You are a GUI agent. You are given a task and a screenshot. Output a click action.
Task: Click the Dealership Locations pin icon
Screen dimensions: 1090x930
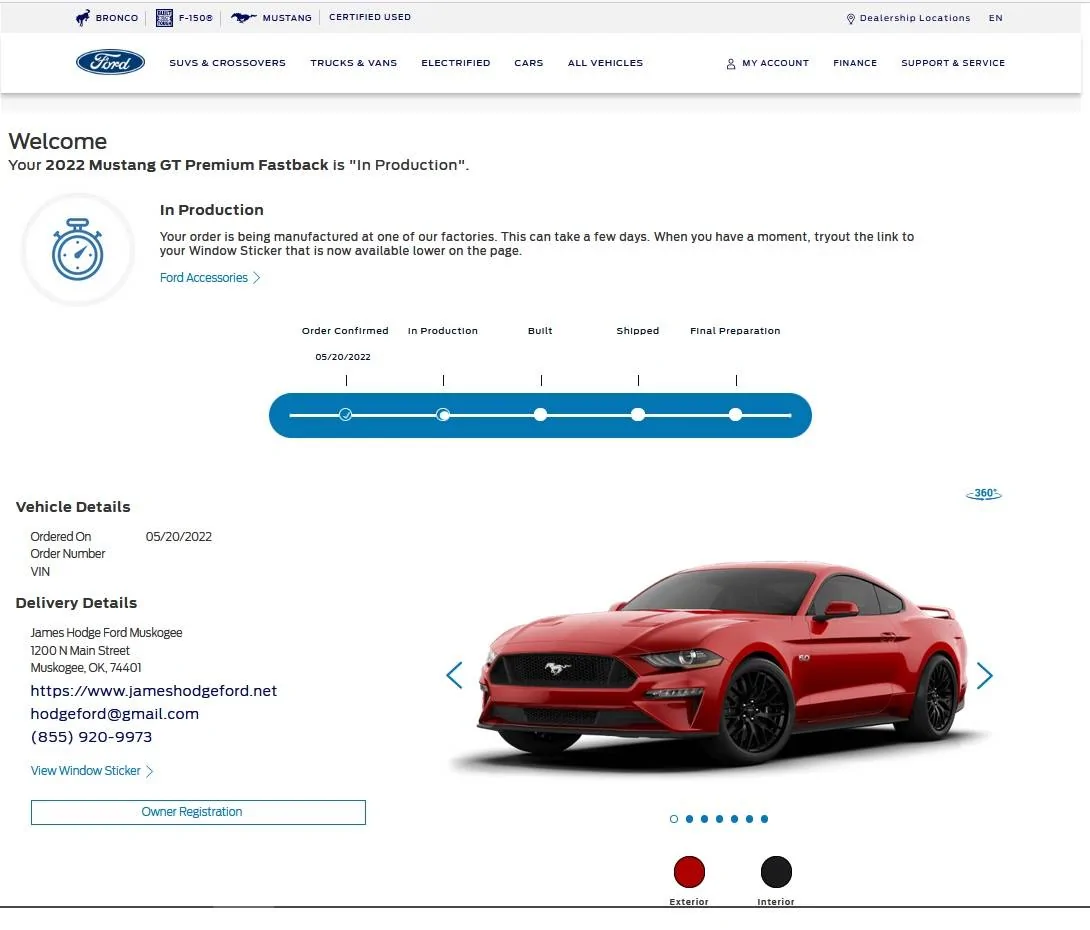pyautogui.click(x=850, y=19)
